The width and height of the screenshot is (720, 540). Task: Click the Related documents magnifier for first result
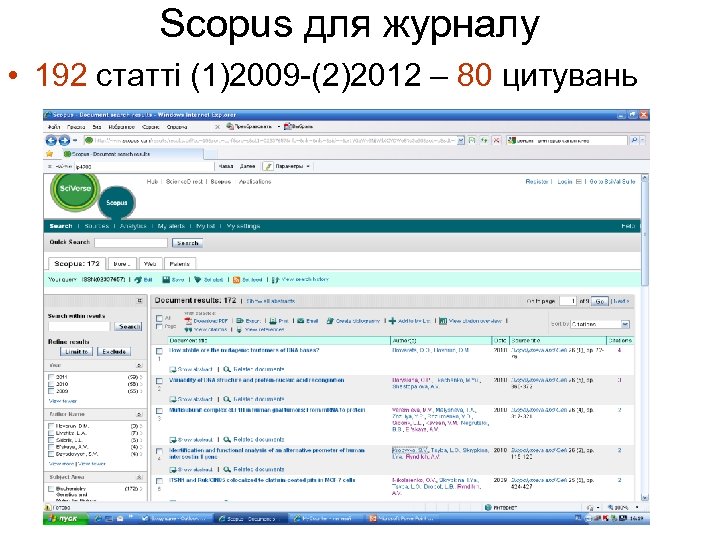[226, 369]
